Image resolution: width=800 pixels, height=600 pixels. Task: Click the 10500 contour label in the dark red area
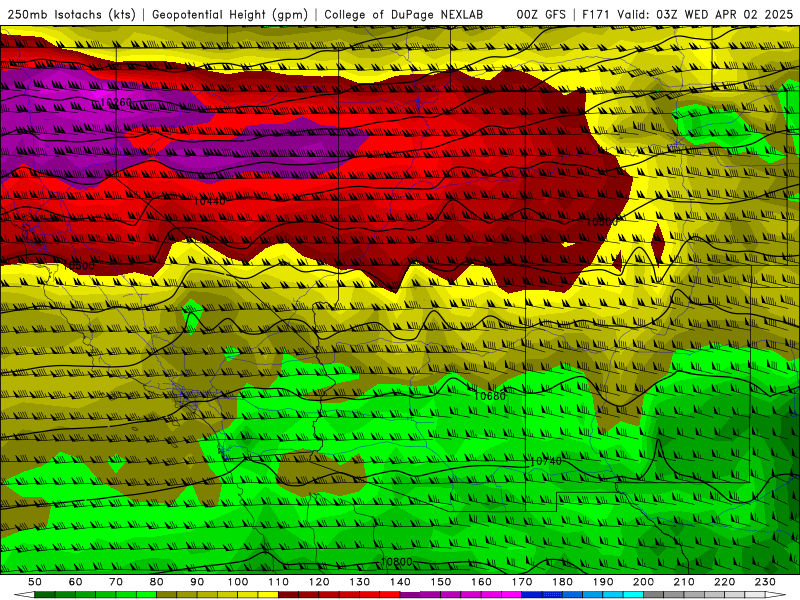click(602, 222)
